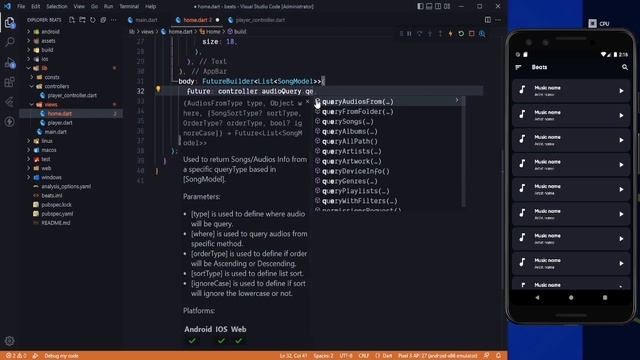The image size is (640, 360).
Task: Open player.dart in Explorer
Action: (60, 122)
